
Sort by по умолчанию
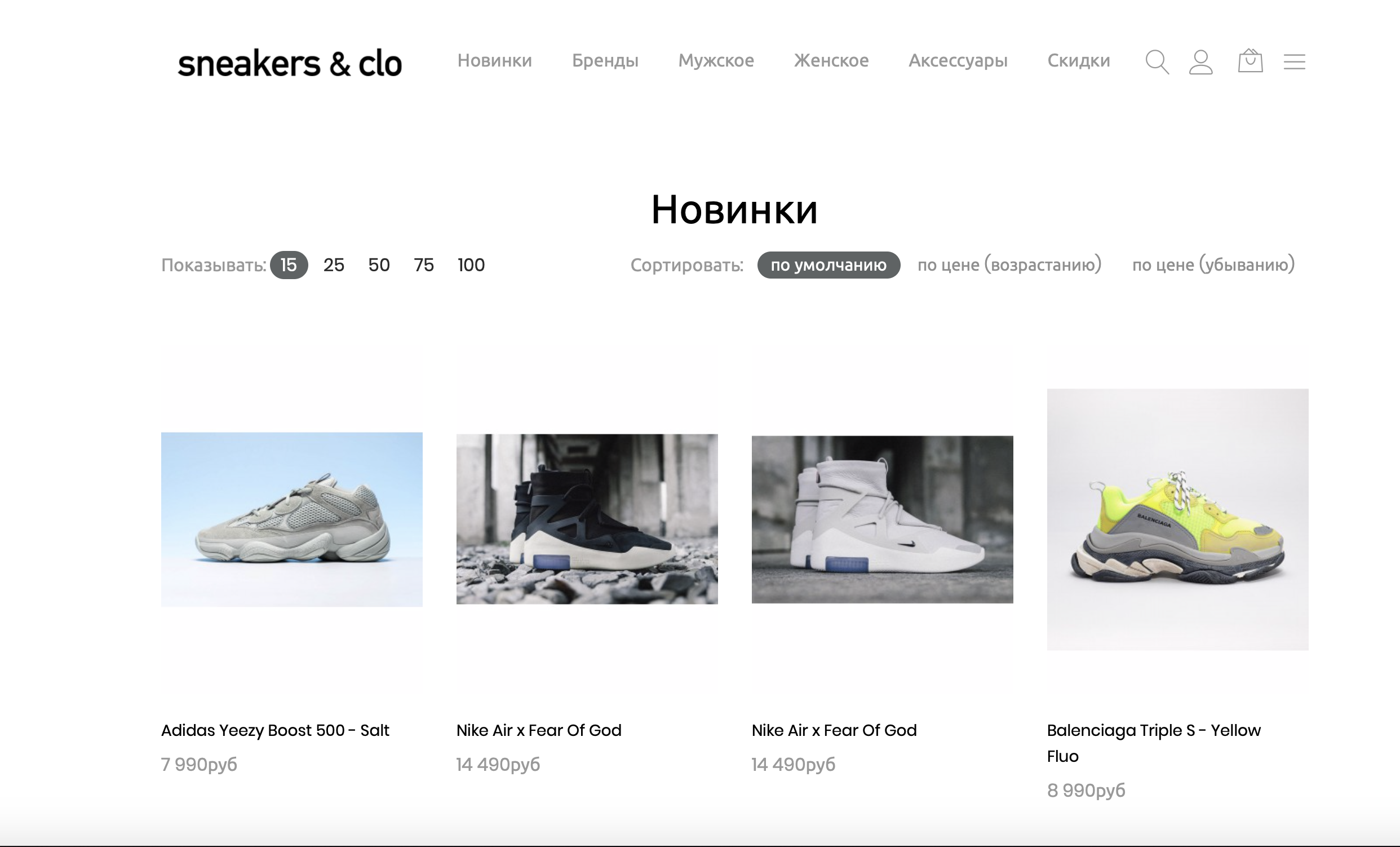click(829, 265)
